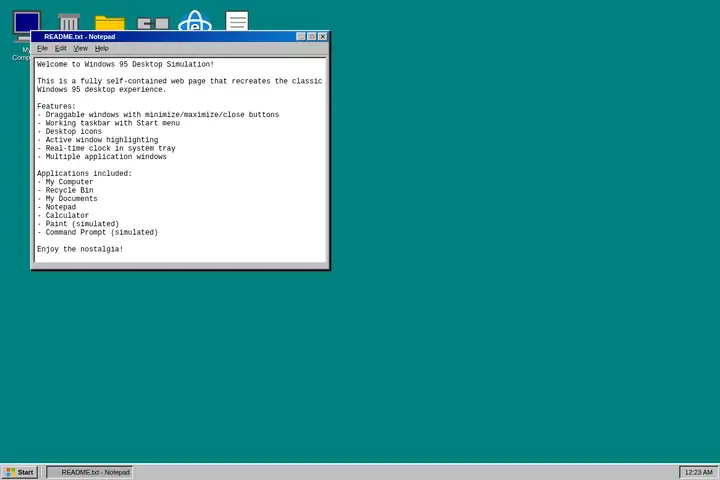Click the '- Calculator' list line
Viewport: 720px width, 480px height.
coord(63,215)
